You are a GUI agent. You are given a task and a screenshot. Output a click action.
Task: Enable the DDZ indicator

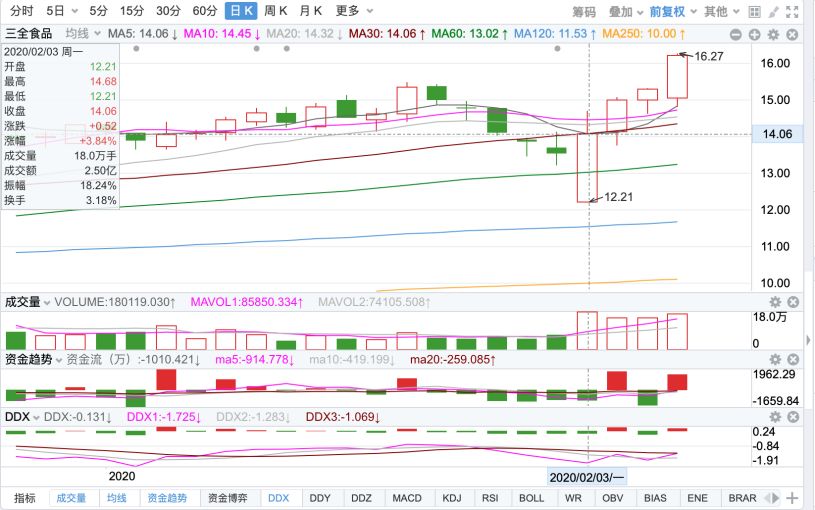click(x=361, y=498)
